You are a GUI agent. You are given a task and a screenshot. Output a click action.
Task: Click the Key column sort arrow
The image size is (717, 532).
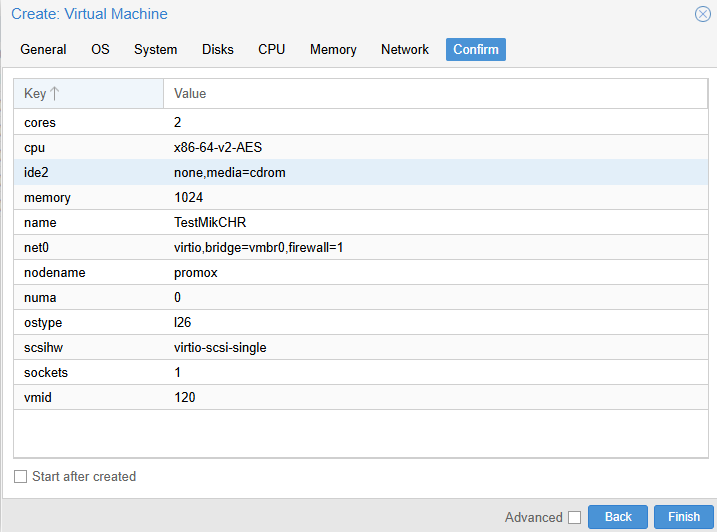[x=54, y=93]
